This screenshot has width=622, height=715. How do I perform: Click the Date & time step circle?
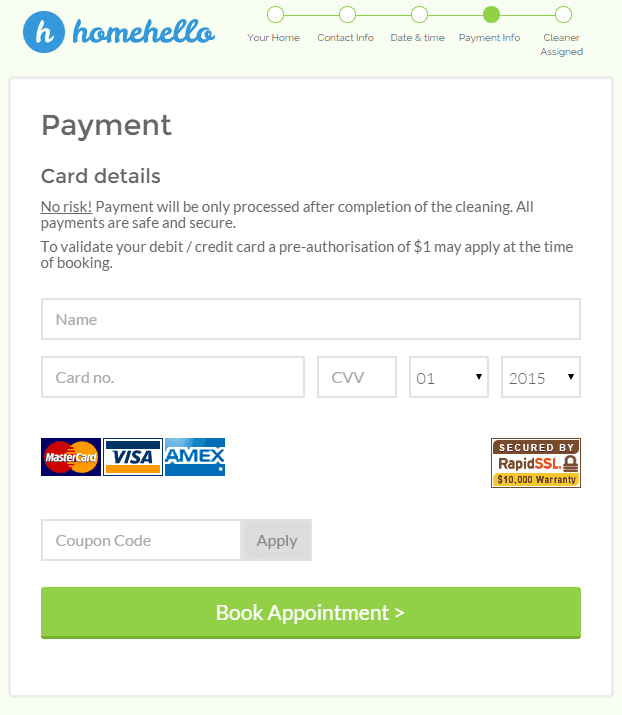(x=419, y=14)
